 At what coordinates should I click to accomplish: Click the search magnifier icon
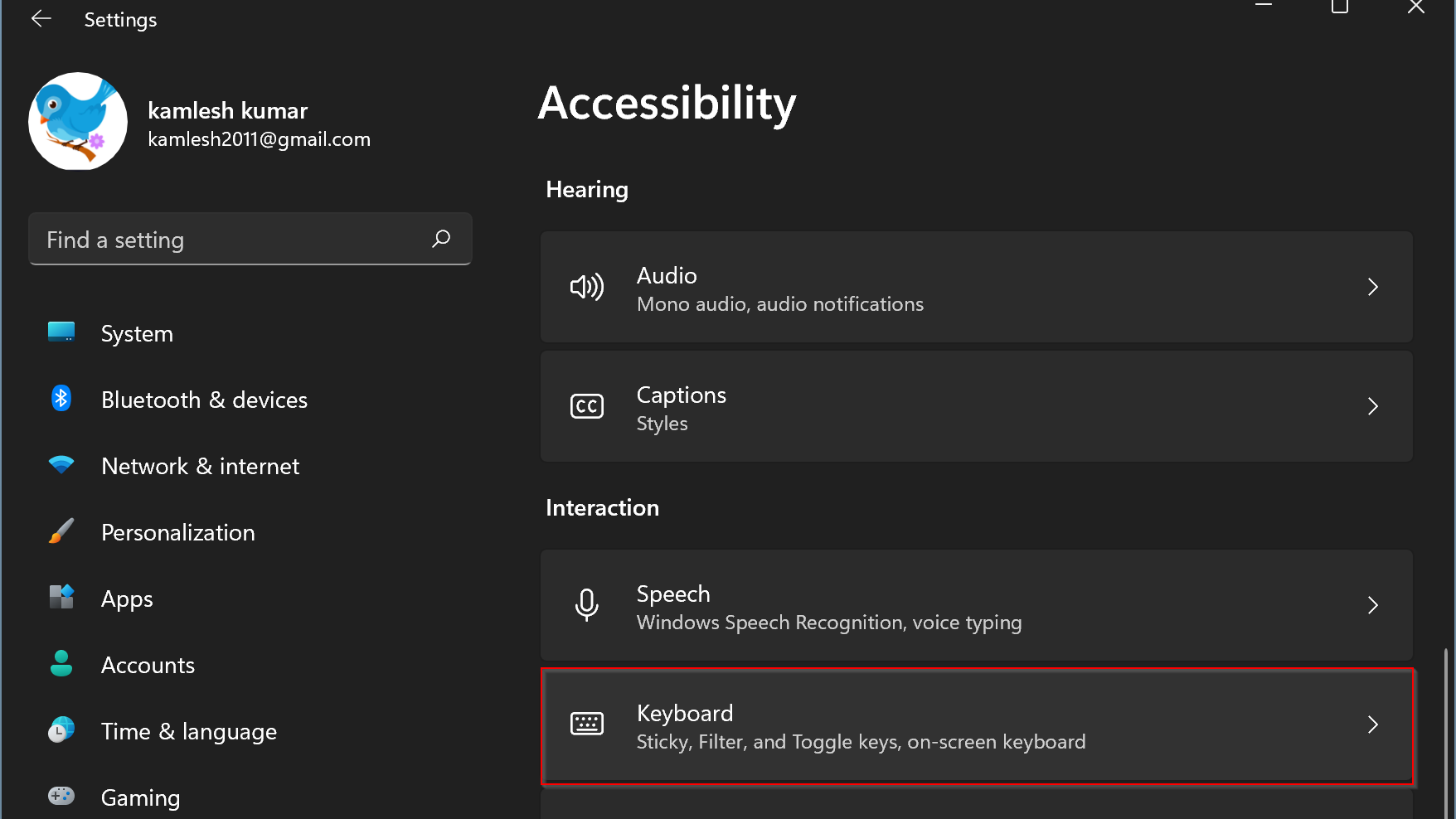[441, 239]
